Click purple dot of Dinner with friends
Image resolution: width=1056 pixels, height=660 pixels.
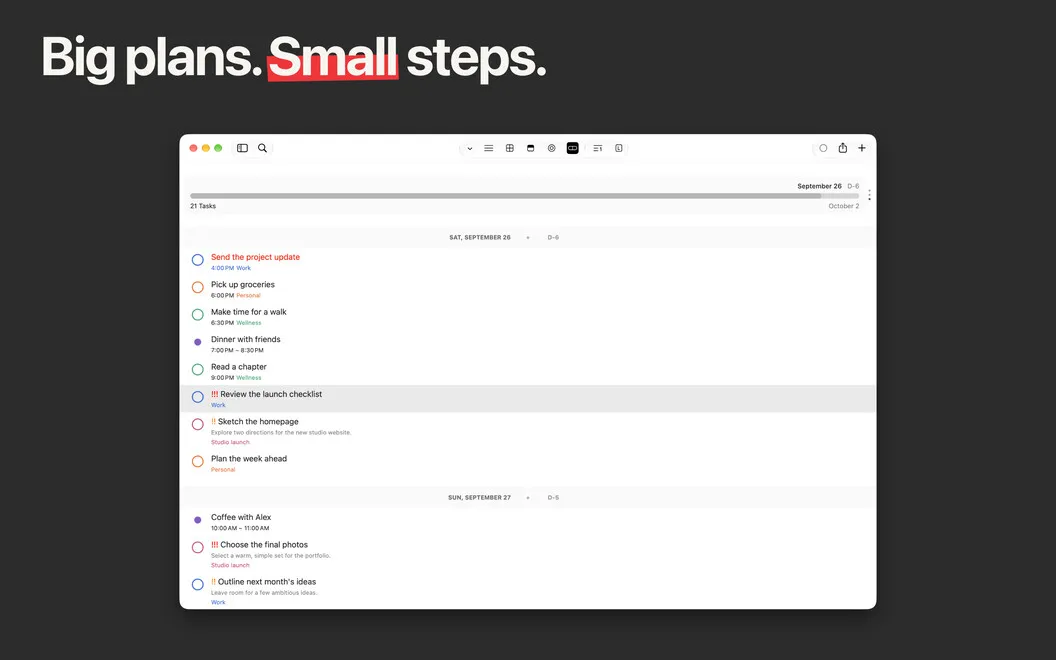(x=197, y=342)
